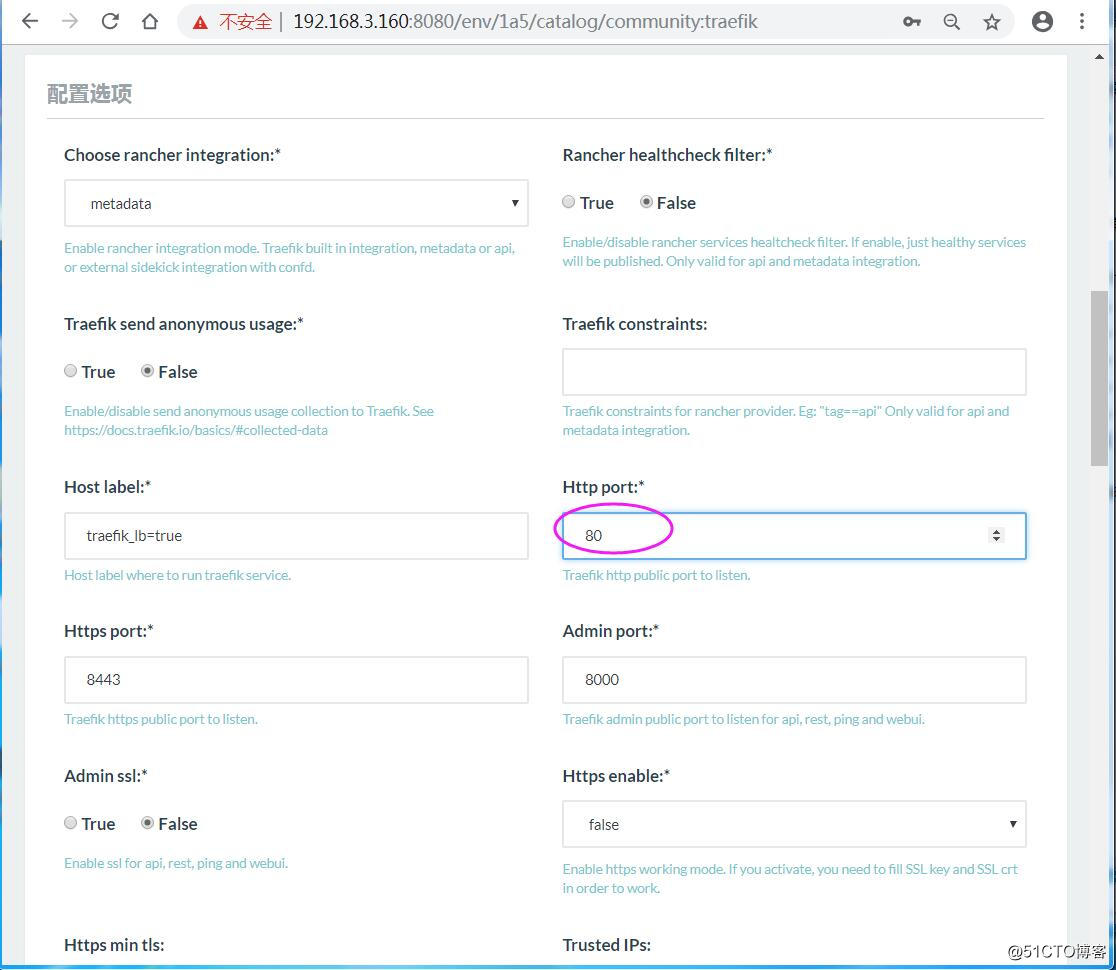Screen dimensions: 1116x970
Task: Reload the page with the refresh icon
Action: (x=110, y=21)
